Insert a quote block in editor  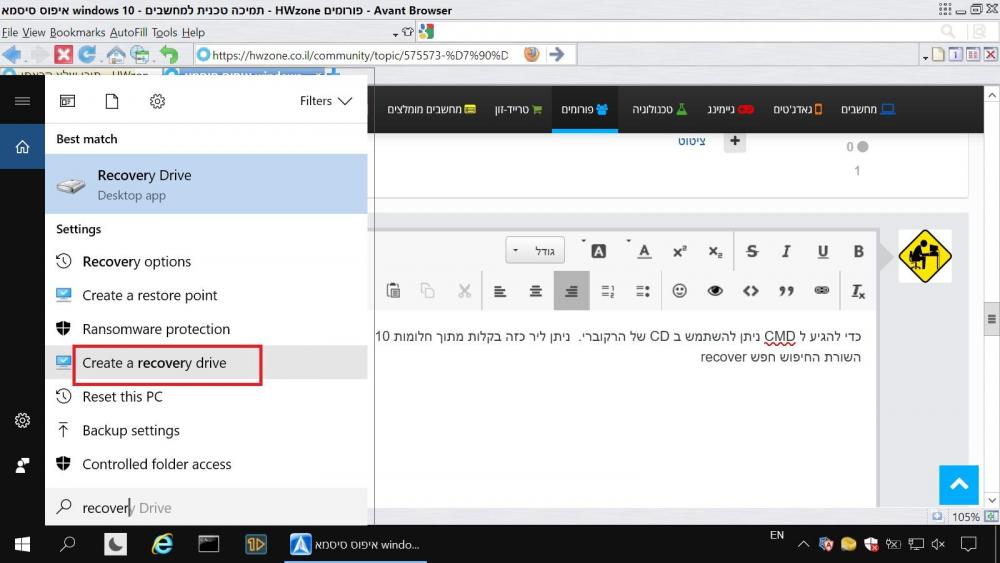pyautogui.click(x=786, y=291)
